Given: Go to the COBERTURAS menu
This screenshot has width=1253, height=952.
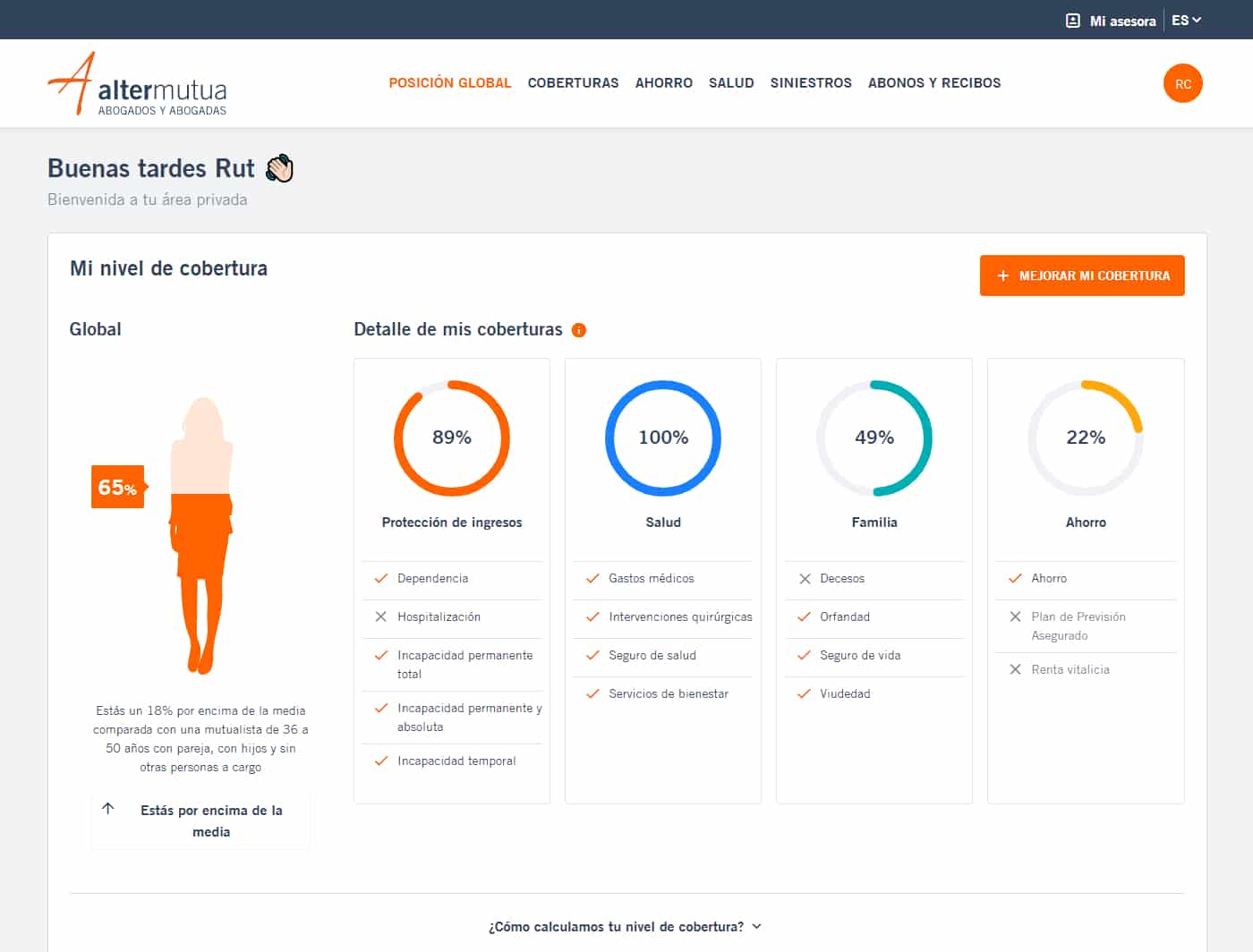Looking at the screenshot, I should tap(573, 82).
